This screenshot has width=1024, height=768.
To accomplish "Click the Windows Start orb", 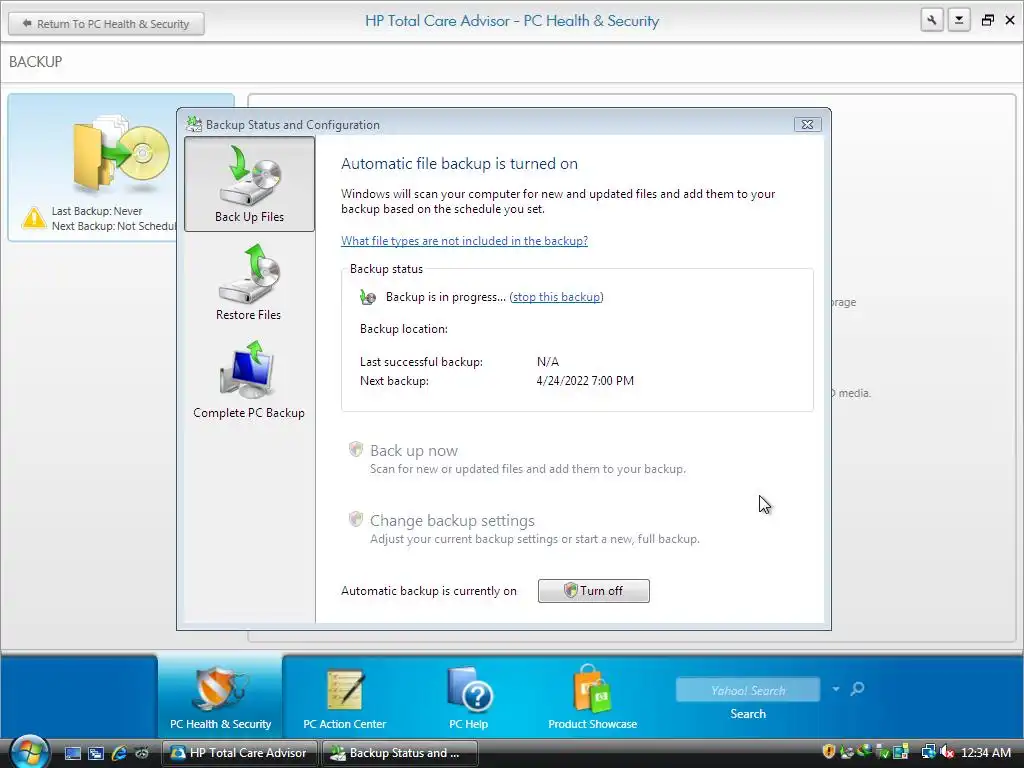I will click(x=29, y=752).
